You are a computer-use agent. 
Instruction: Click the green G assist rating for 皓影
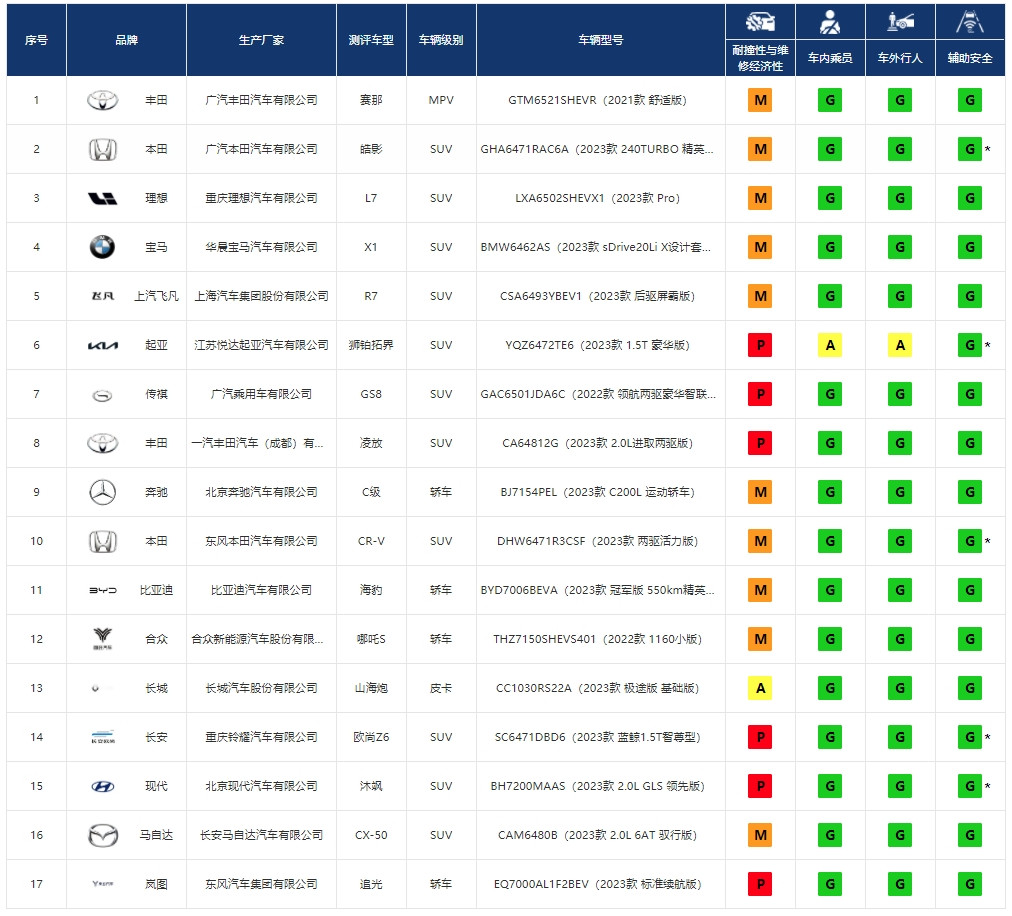[969, 149]
